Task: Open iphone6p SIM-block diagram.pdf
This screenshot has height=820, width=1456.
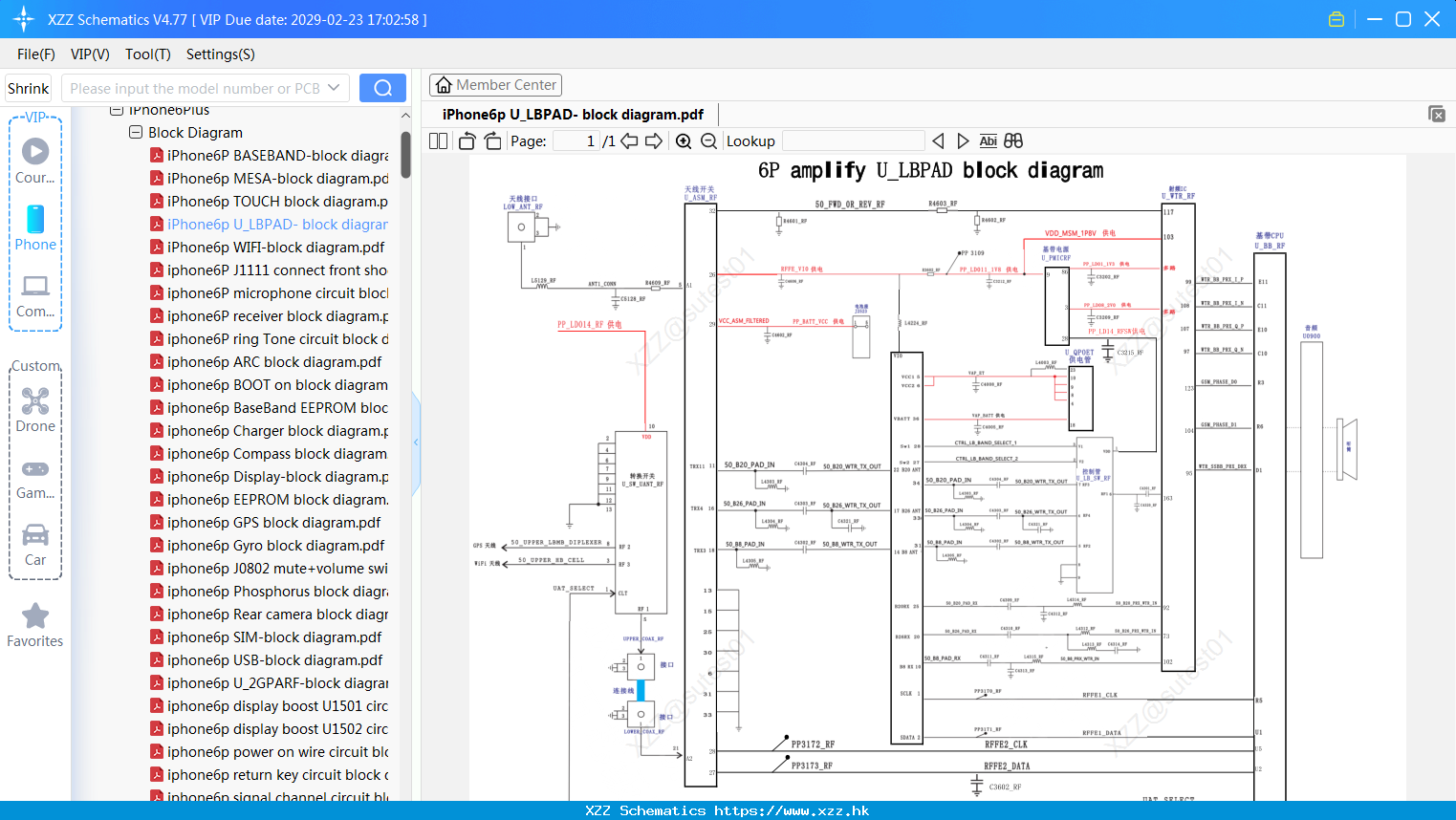Action: (x=266, y=637)
